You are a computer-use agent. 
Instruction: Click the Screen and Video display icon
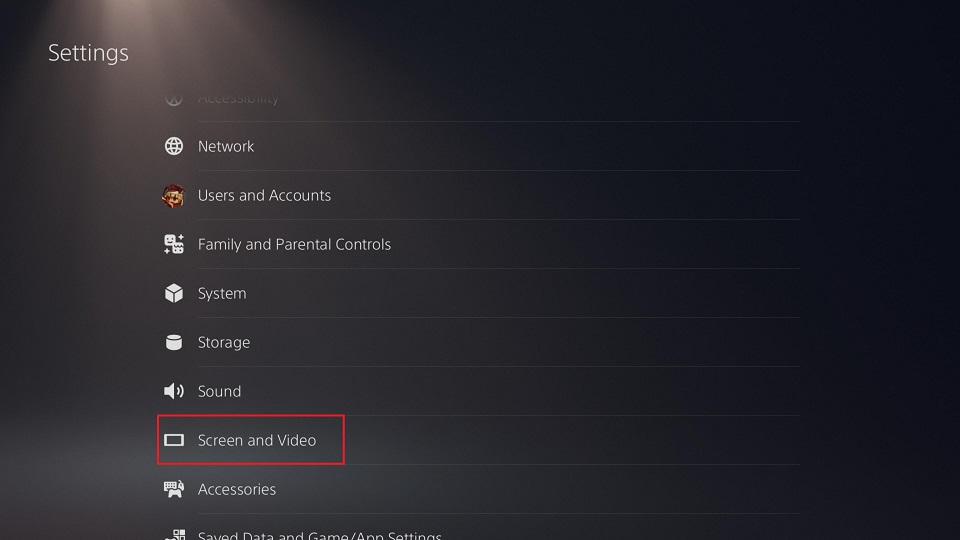[x=174, y=440]
